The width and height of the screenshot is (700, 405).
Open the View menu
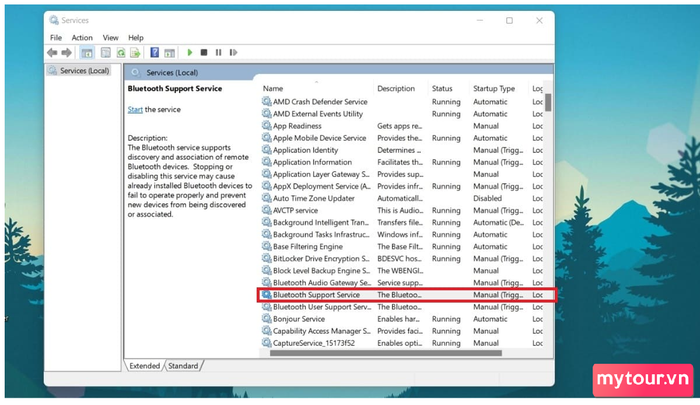coord(110,38)
